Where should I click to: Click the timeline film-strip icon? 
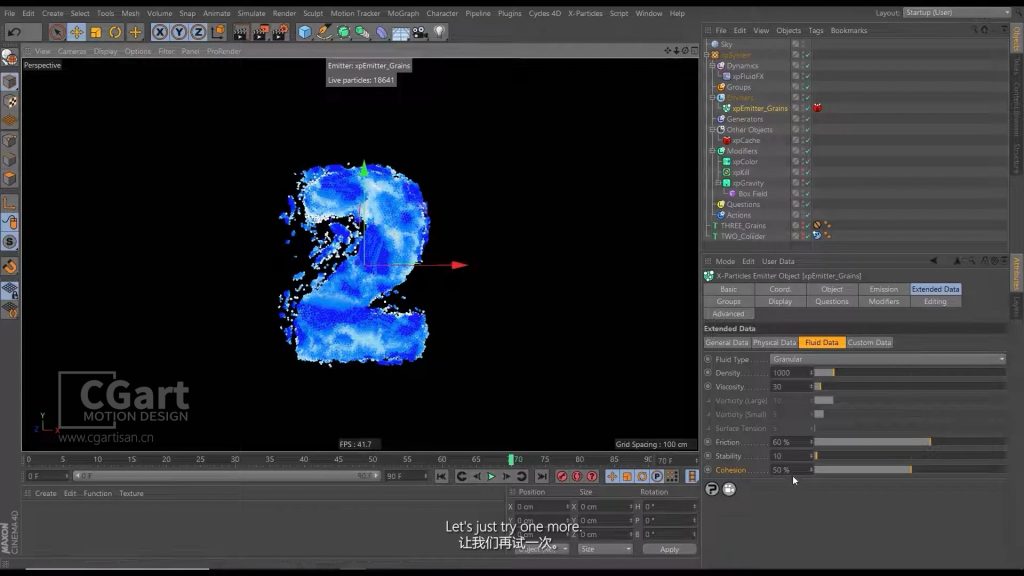pos(692,477)
